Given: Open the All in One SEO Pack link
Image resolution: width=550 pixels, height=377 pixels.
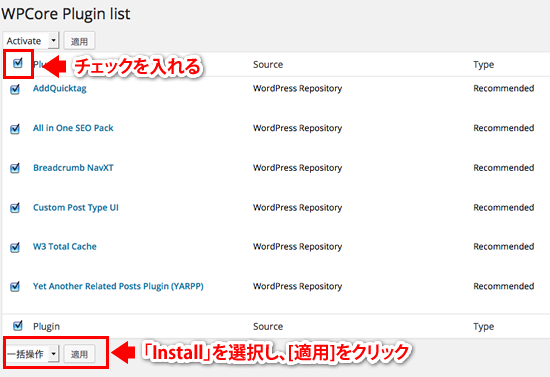Looking at the screenshot, I should [73, 128].
